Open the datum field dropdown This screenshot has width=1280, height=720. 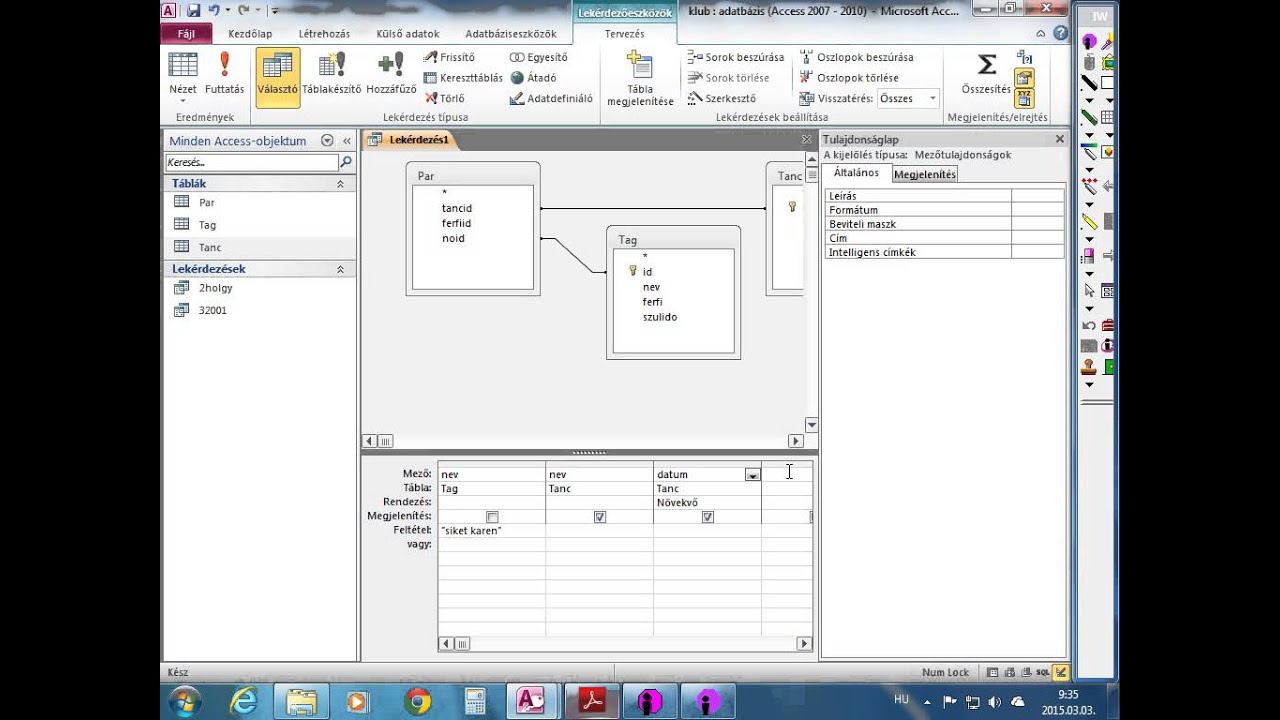tap(752, 475)
